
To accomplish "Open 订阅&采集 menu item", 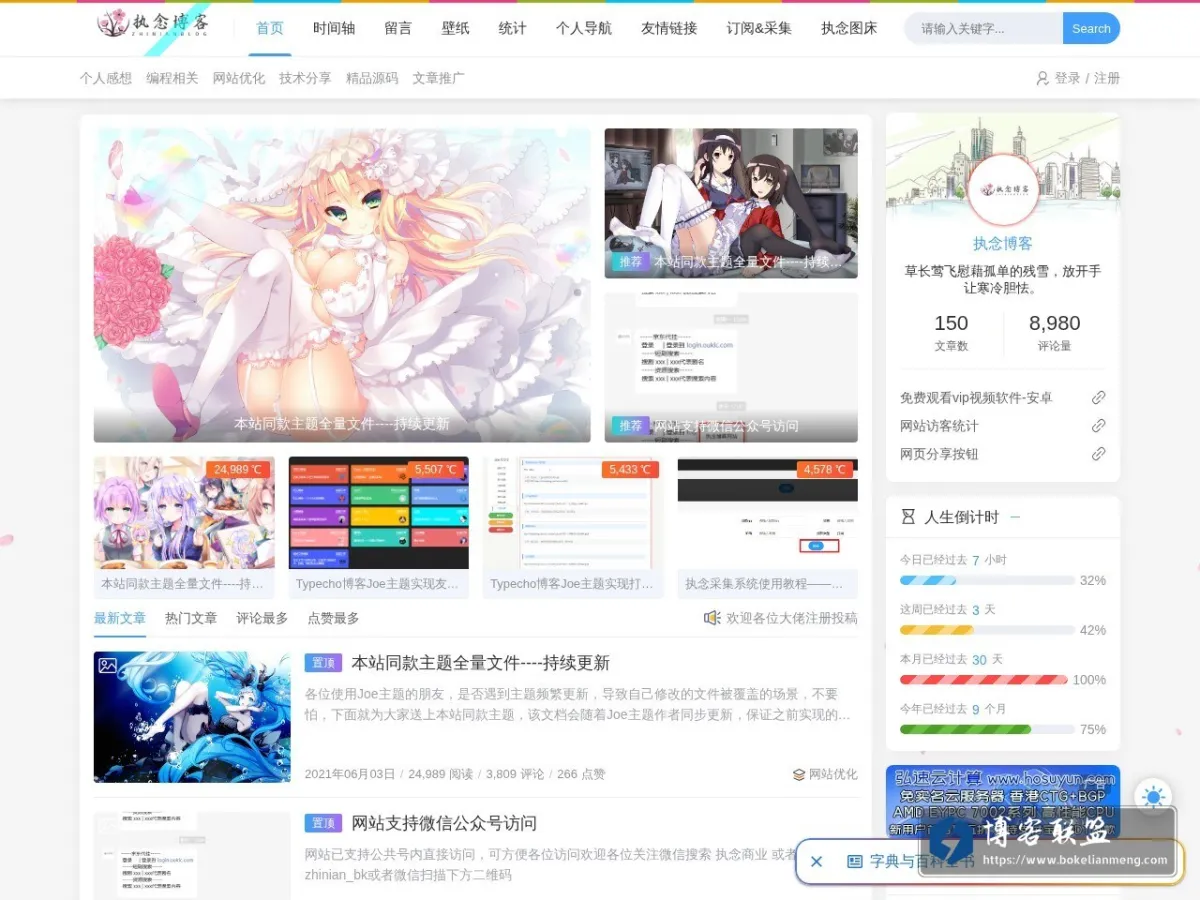I will pyautogui.click(x=759, y=28).
